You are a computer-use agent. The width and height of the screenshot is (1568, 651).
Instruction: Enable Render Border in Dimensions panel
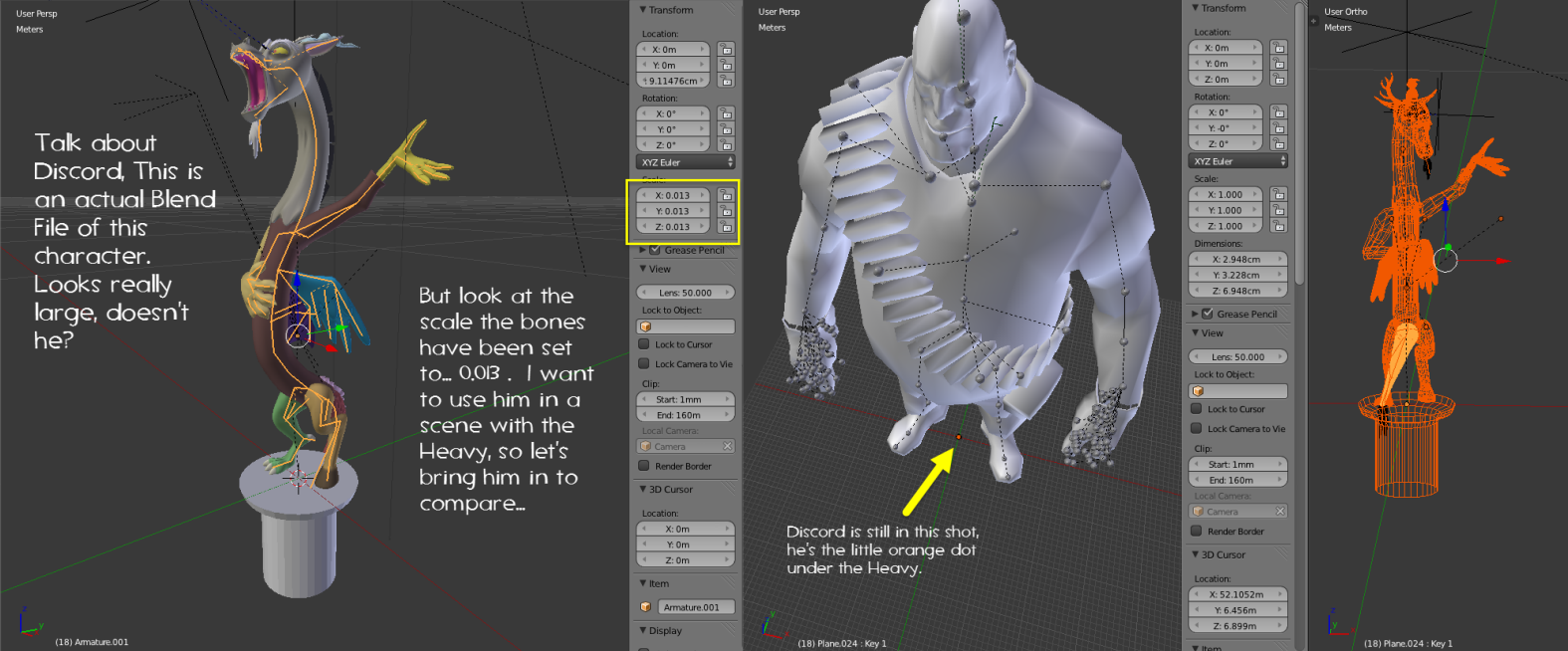[x=1197, y=531]
